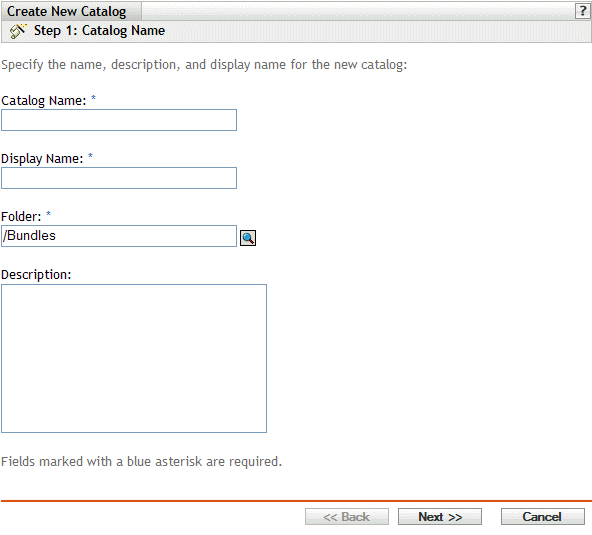
Task: Cancel the catalog creation wizard
Action: 543,516
